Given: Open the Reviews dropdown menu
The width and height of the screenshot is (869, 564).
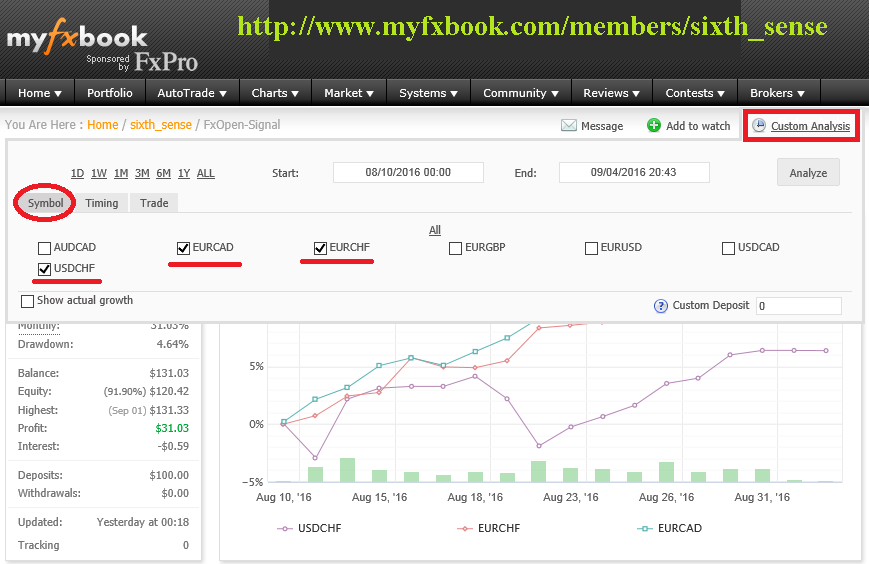Looking at the screenshot, I should (611, 93).
